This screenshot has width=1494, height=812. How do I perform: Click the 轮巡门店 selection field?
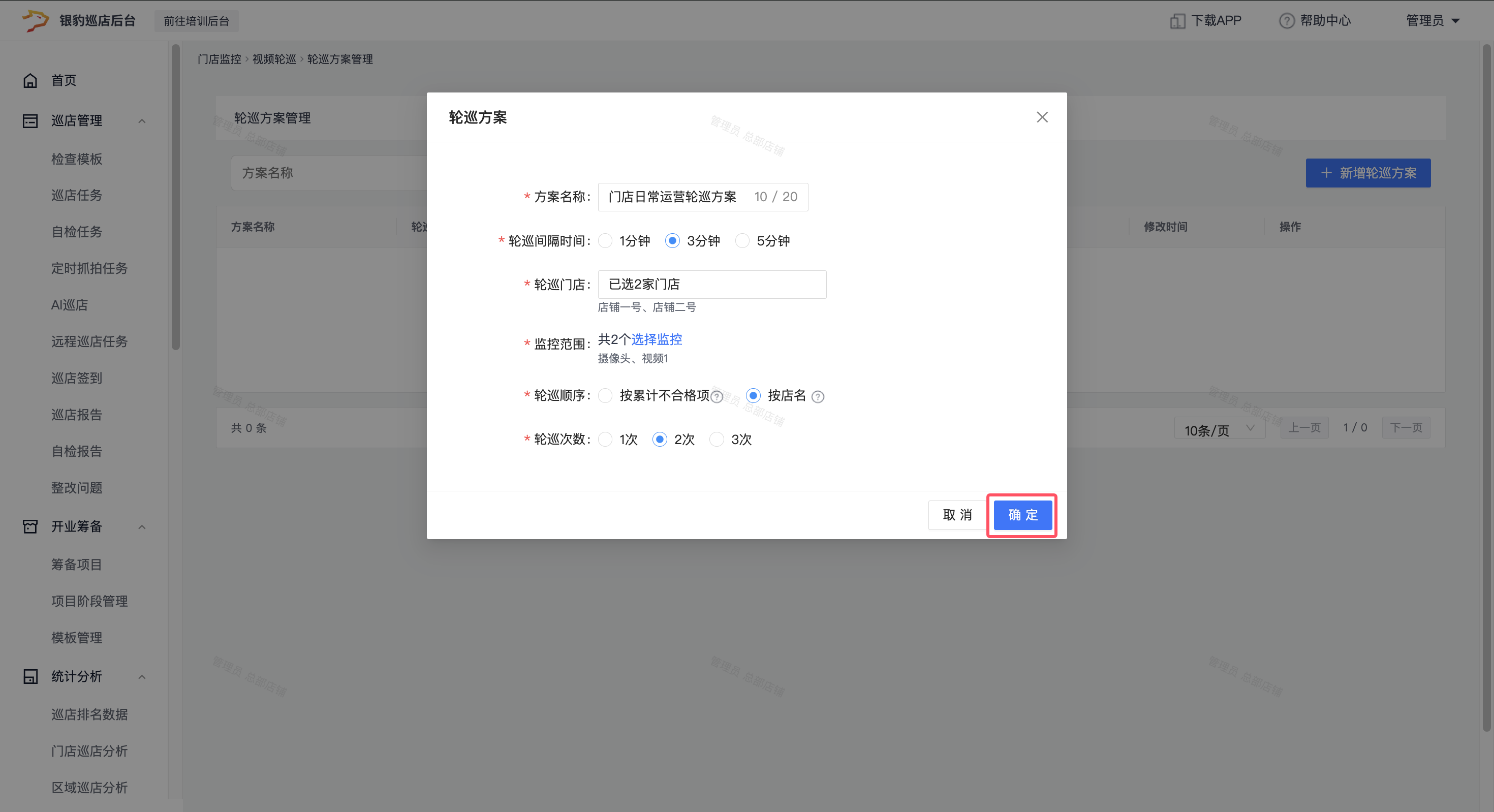(711, 284)
